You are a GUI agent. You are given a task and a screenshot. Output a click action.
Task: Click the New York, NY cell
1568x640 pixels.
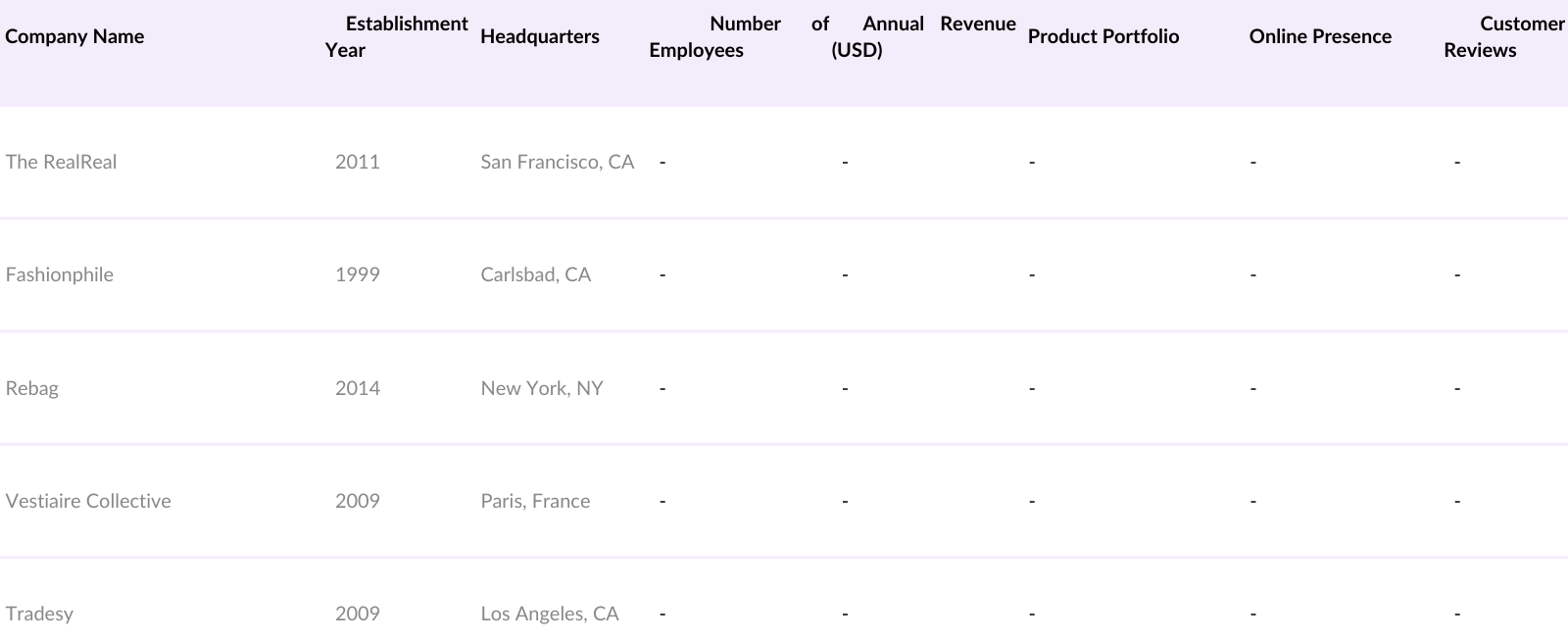[x=542, y=388]
